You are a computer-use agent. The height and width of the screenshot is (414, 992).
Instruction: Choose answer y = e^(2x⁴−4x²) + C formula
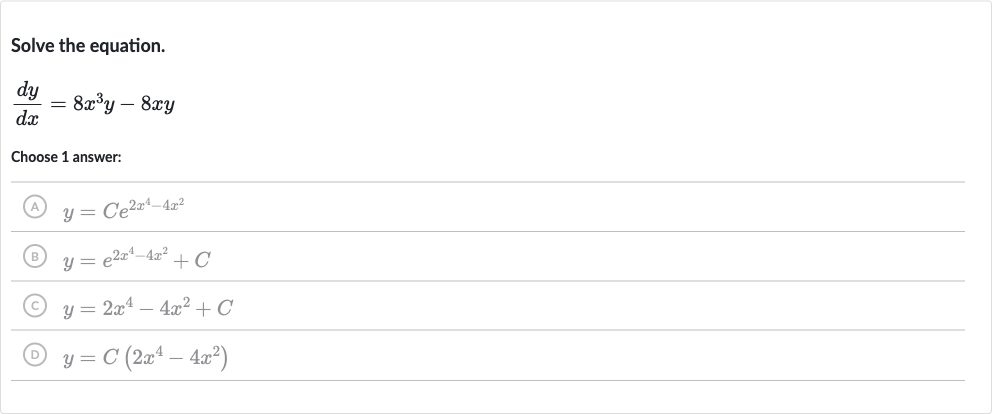136,258
